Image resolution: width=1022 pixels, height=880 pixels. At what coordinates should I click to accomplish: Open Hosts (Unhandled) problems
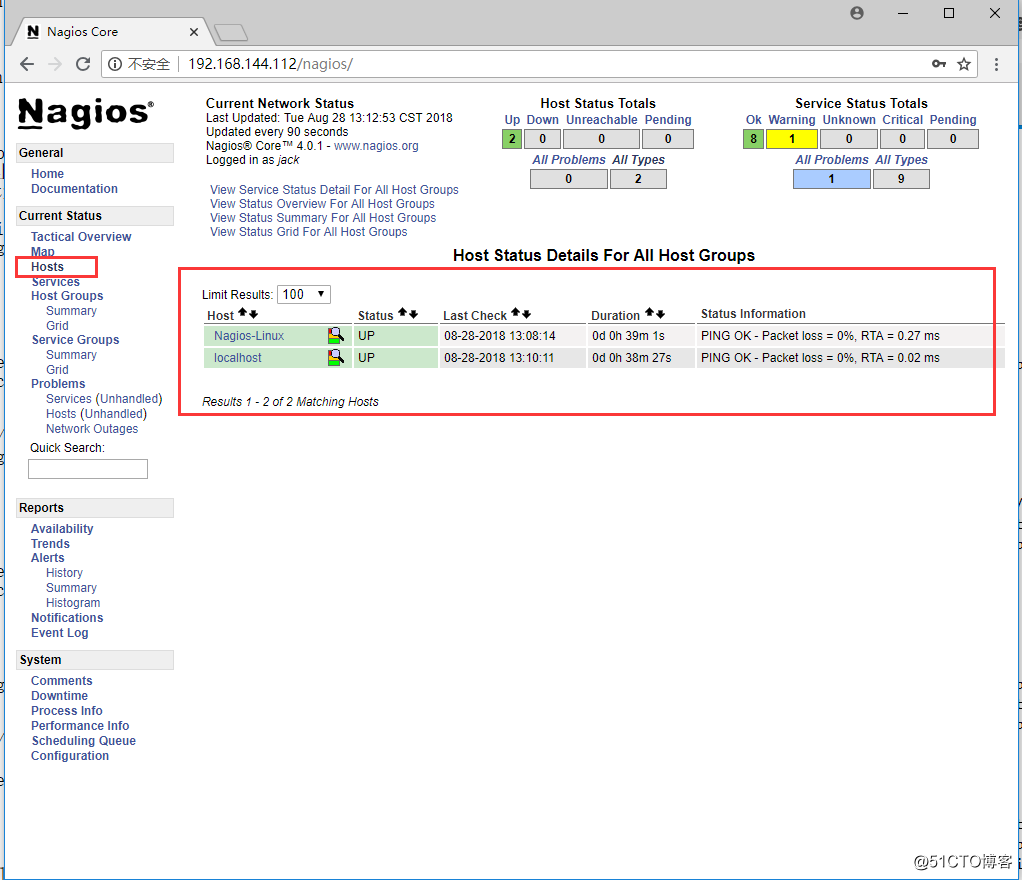tap(96, 414)
